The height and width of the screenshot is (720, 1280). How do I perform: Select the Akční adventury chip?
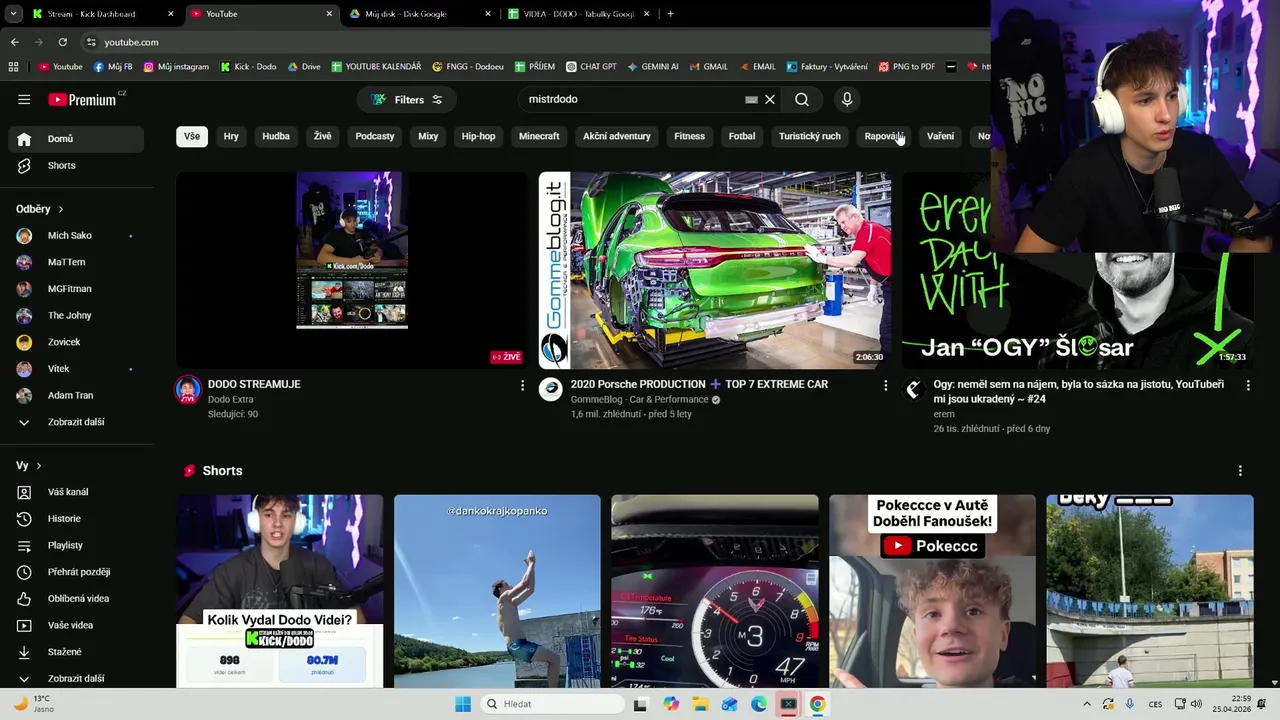[617, 136]
